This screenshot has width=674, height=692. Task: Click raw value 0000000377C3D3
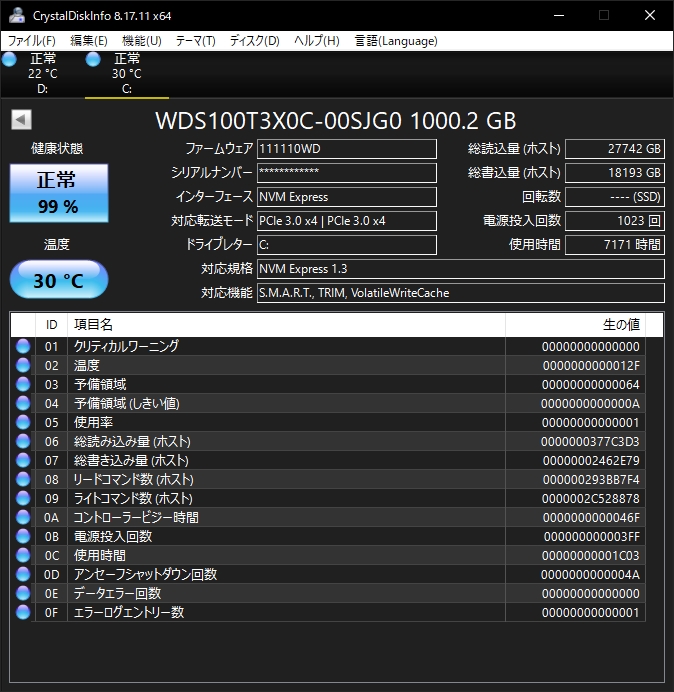591,441
